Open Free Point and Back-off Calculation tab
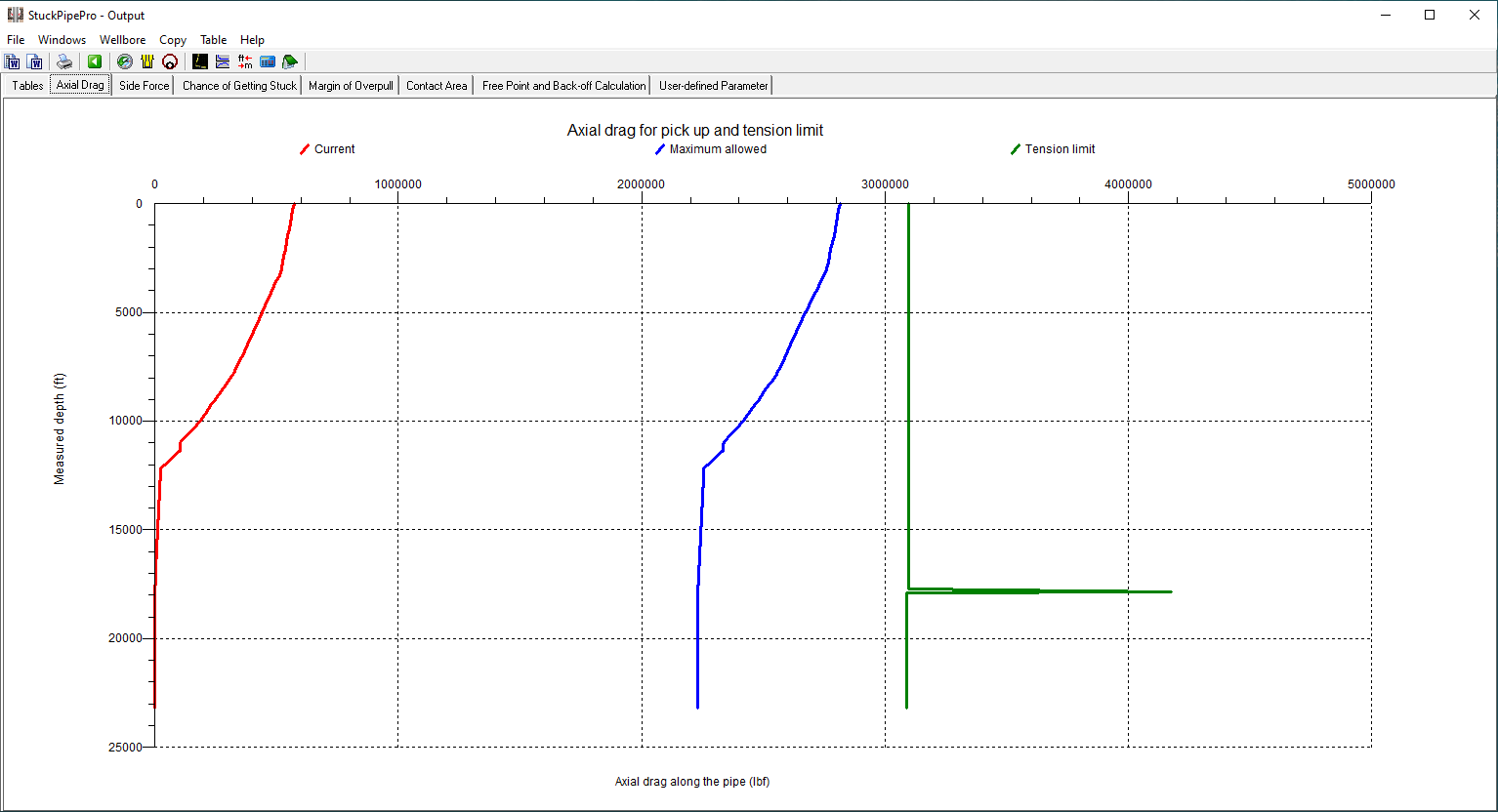 pyautogui.click(x=563, y=86)
